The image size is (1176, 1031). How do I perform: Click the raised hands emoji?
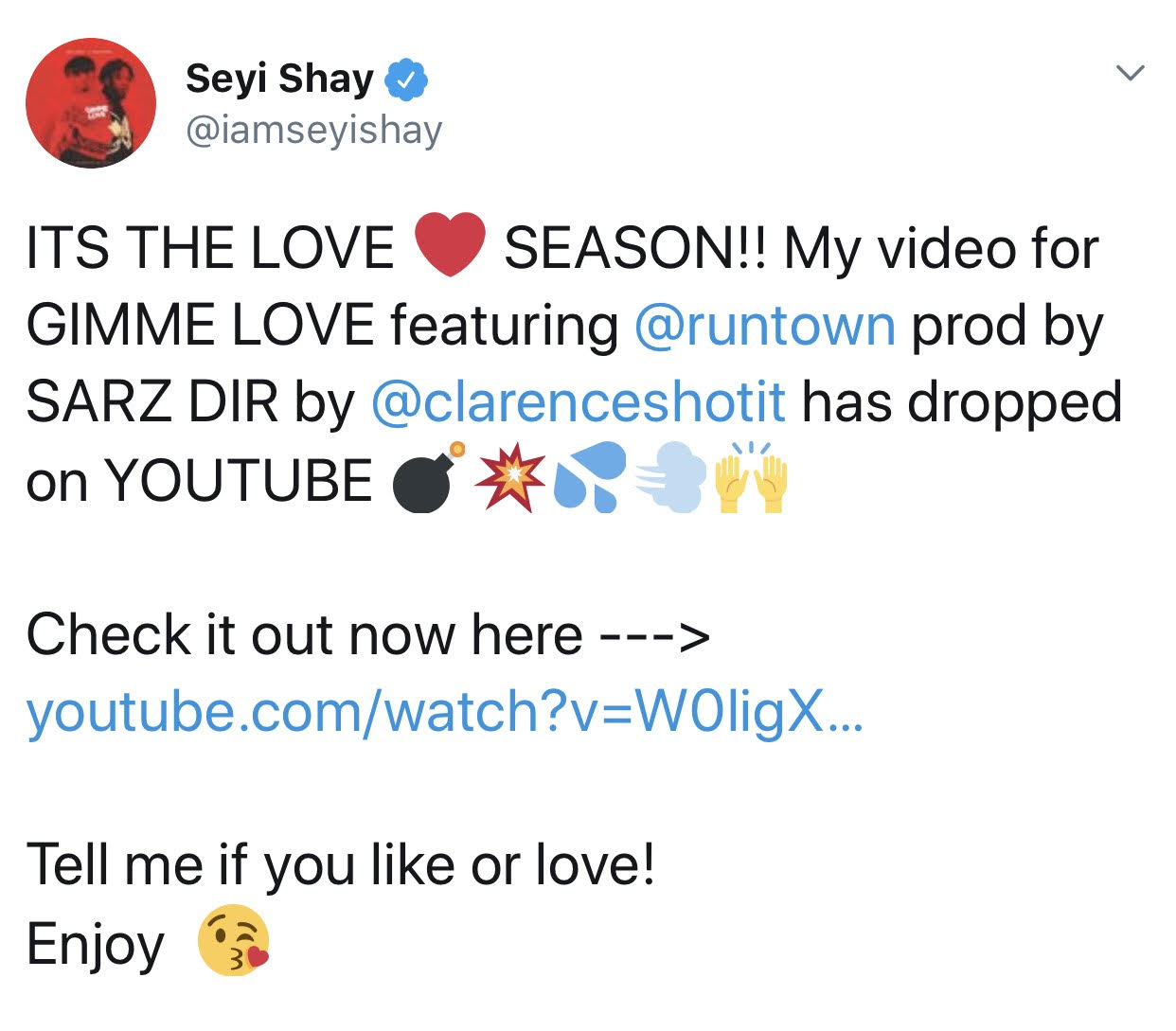coord(751,478)
